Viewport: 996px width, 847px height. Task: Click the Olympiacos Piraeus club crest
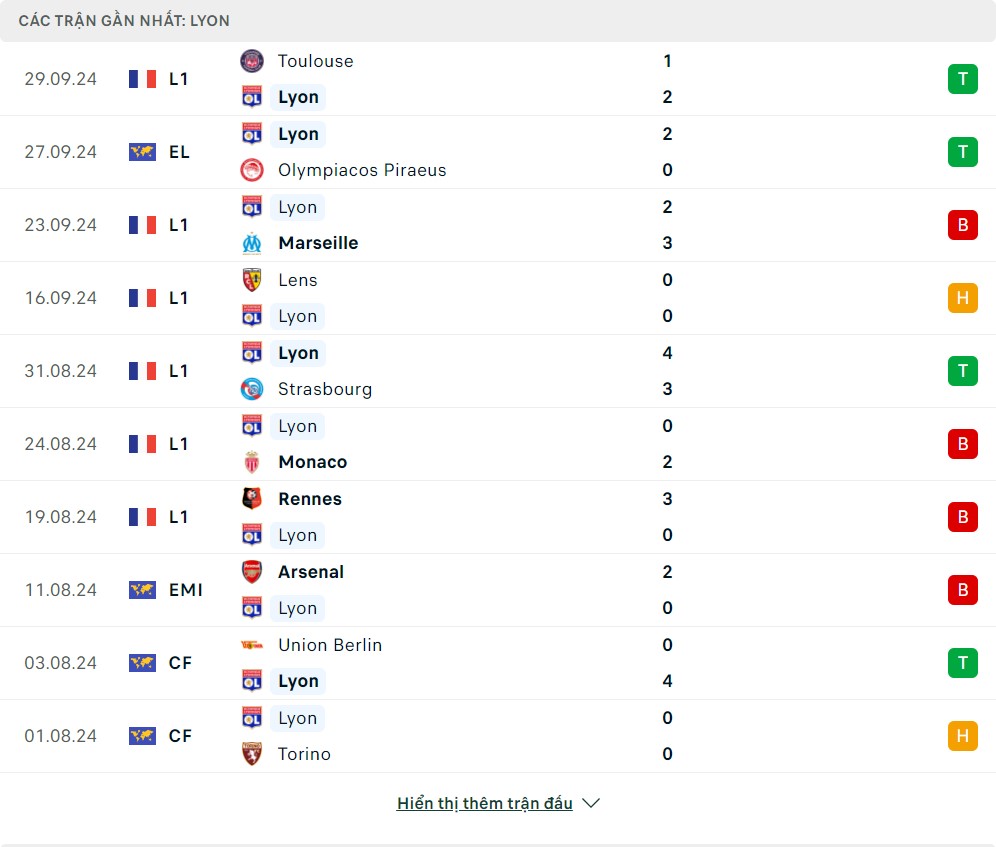(x=252, y=170)
